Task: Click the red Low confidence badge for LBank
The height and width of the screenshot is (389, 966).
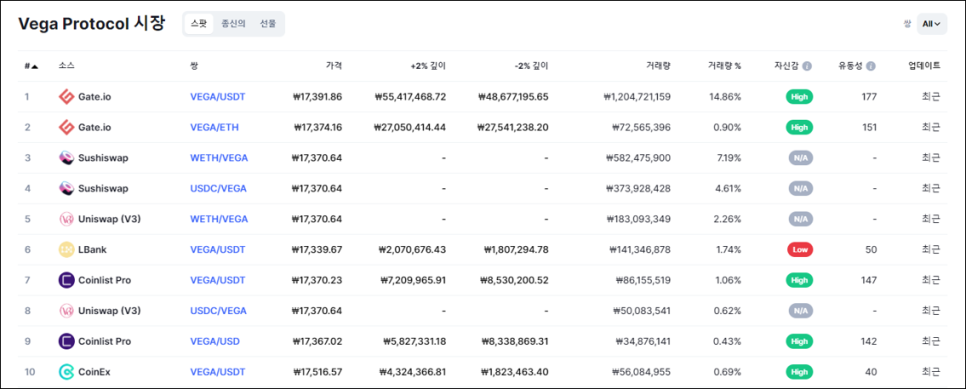Action: click(800, 250)
